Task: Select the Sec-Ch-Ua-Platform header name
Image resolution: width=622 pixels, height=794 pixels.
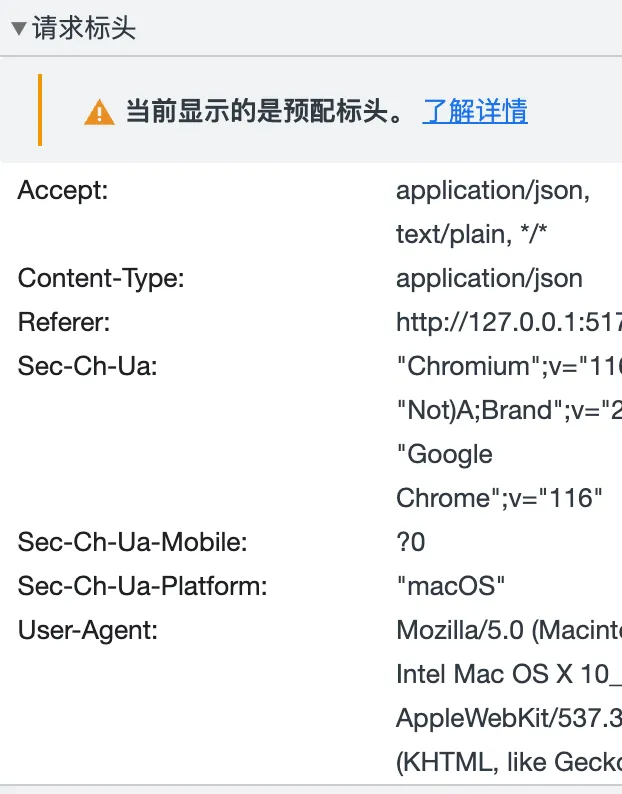Action: click(x=142, y=586)
